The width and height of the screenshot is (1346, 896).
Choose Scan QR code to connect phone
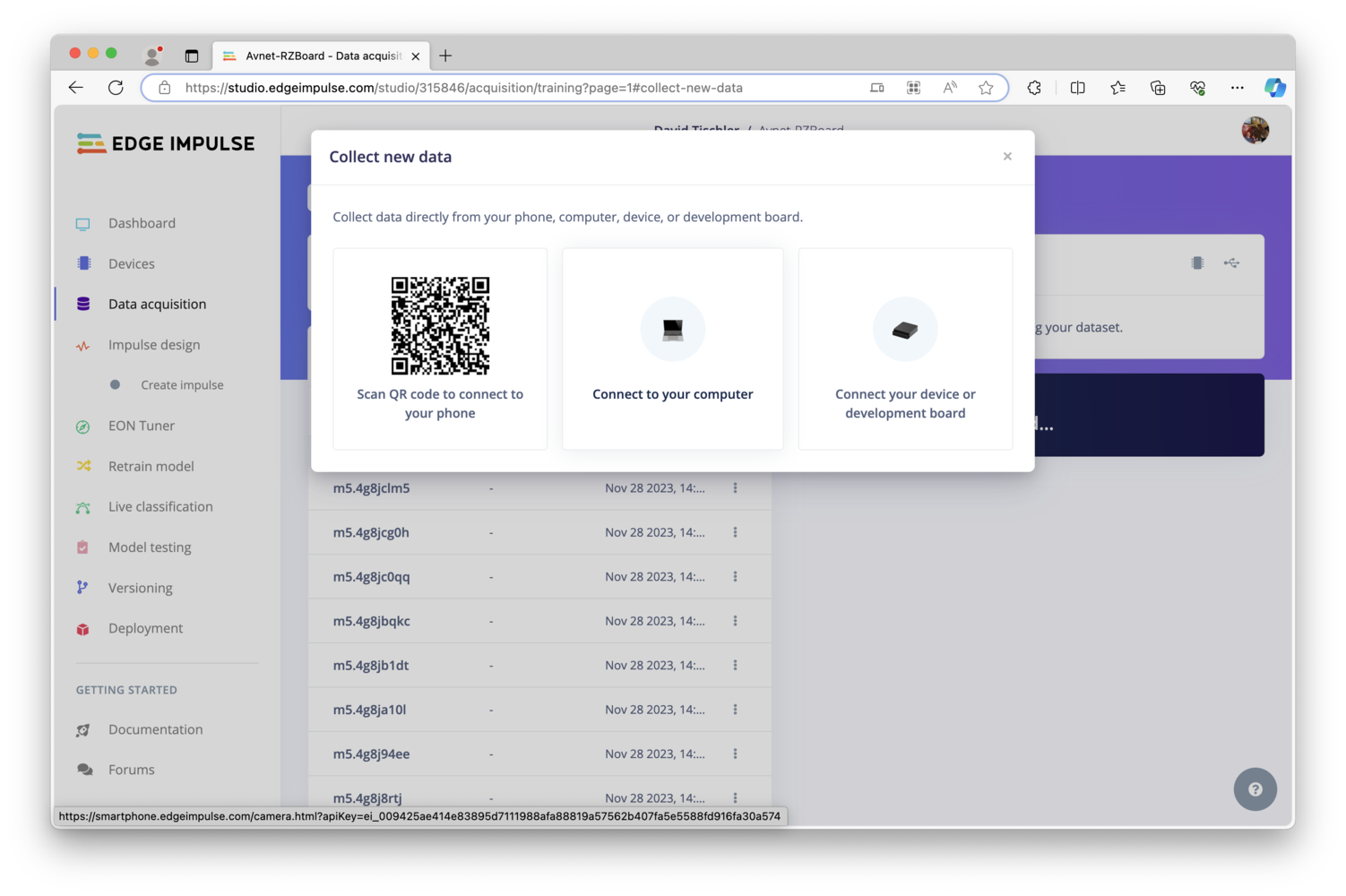coord(440,349)
